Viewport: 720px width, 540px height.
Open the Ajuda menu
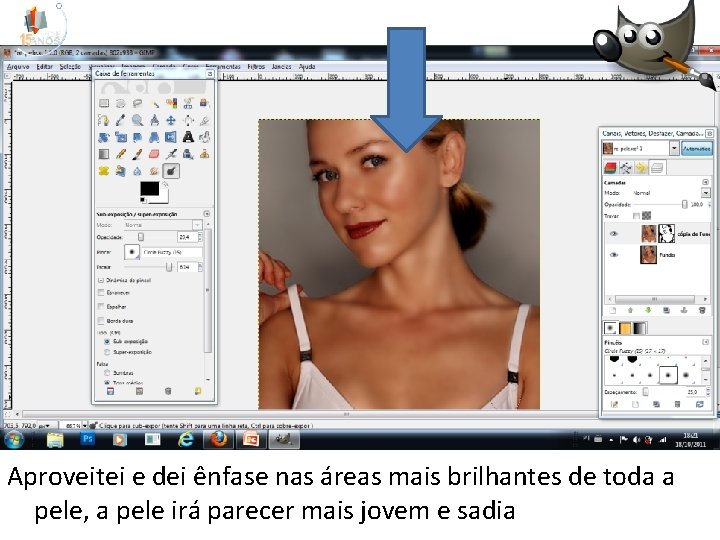click(307, 67)
